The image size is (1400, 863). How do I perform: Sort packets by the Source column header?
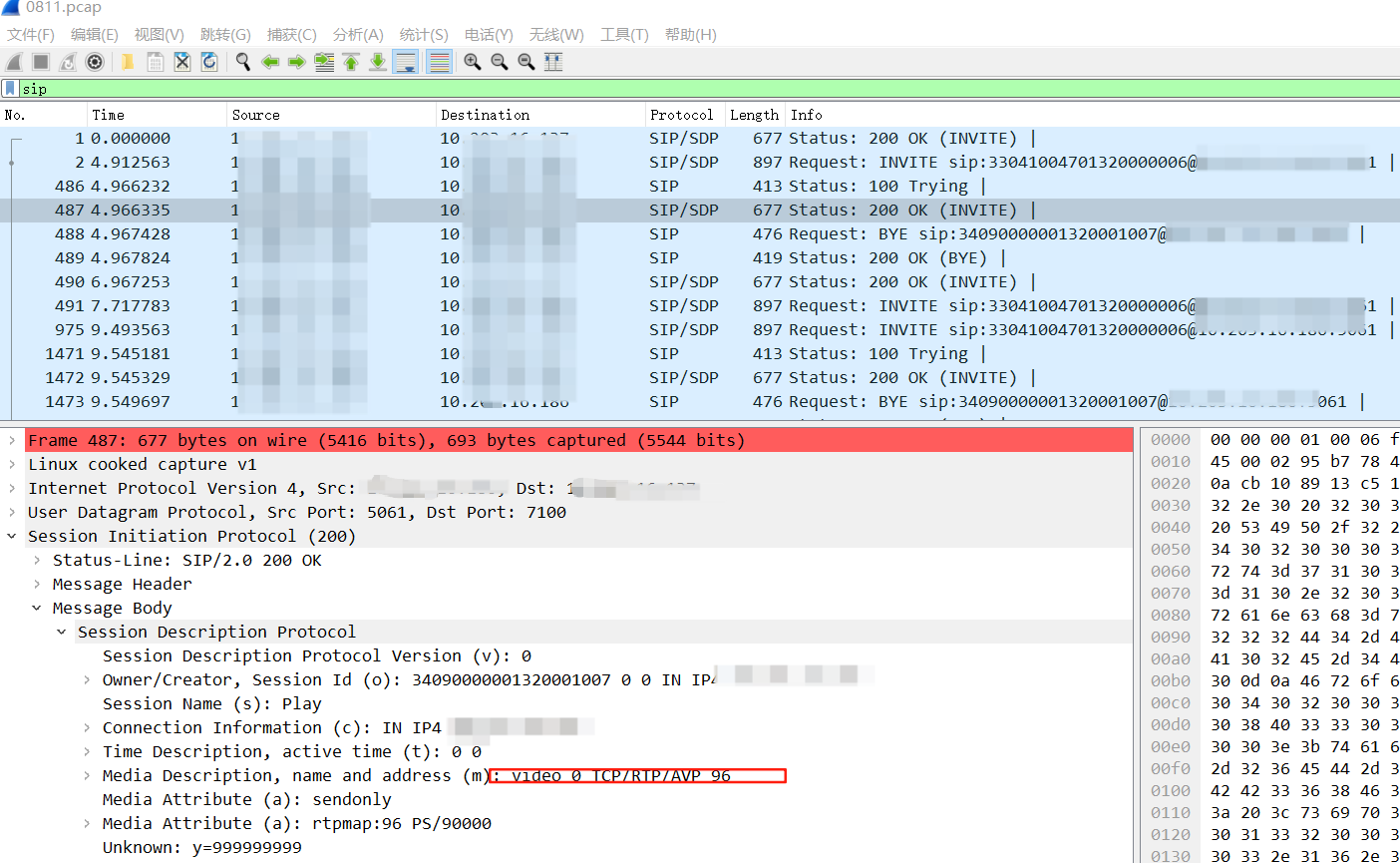click(x=331, y=115)
